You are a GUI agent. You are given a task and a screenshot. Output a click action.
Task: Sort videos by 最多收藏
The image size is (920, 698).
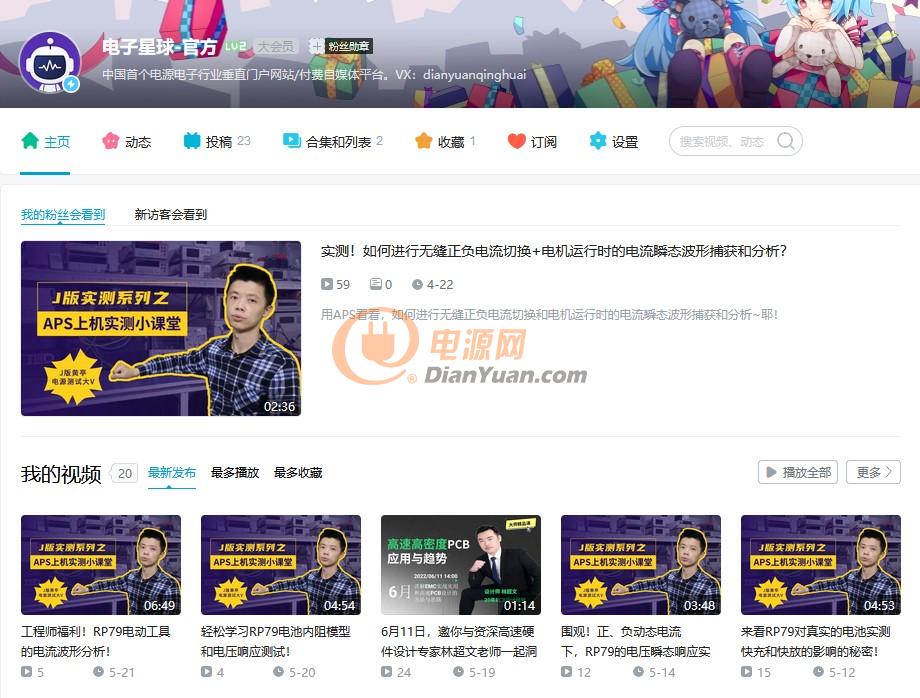coord(298,473)
